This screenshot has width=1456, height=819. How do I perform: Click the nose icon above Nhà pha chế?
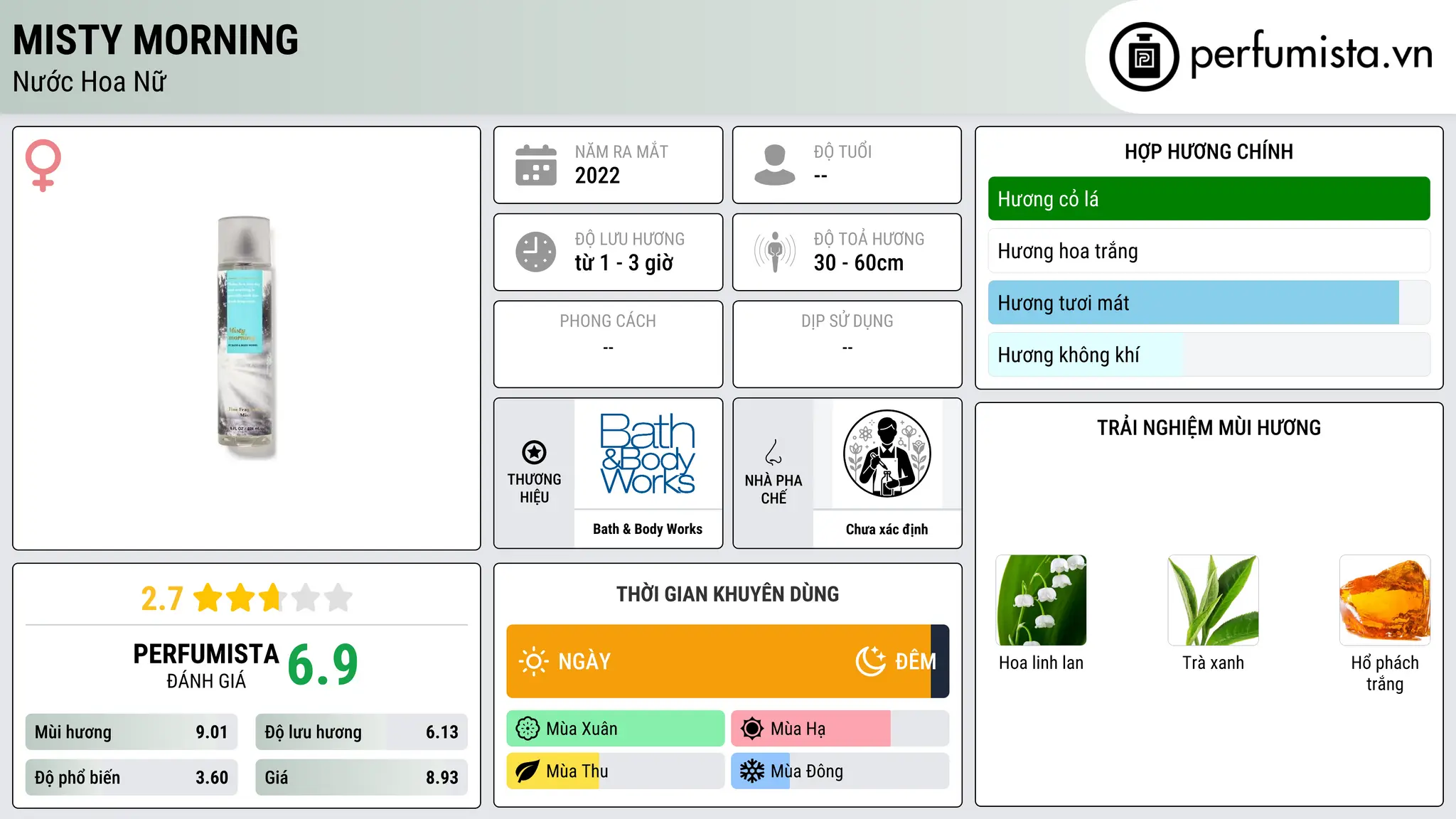tap(773, 452)
